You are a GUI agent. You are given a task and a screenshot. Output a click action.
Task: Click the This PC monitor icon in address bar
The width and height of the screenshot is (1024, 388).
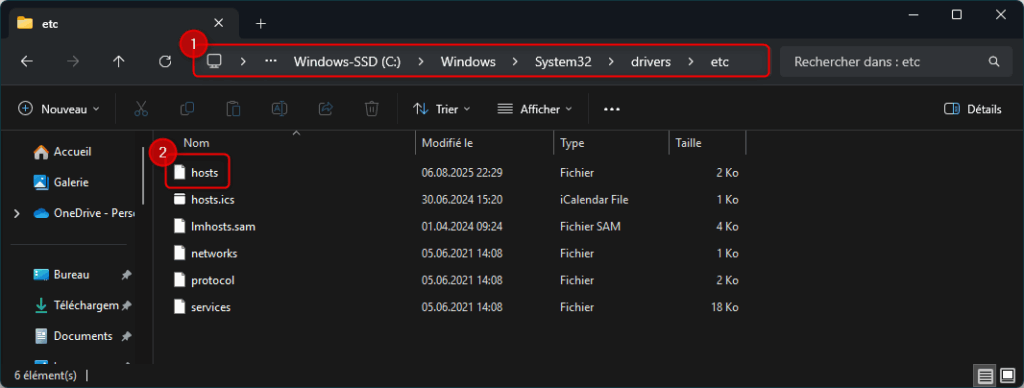click(x=214, y=61)
